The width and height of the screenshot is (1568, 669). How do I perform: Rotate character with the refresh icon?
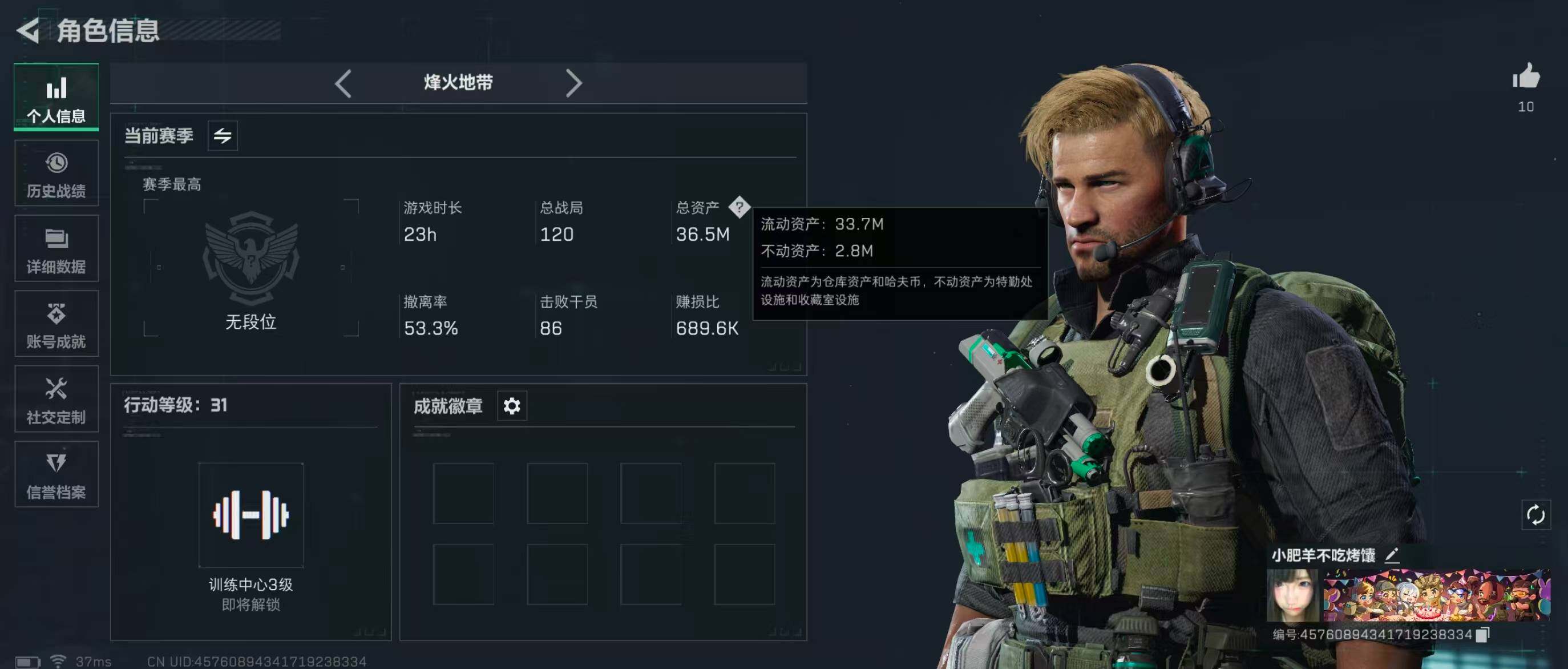(x=1535, y=515)
